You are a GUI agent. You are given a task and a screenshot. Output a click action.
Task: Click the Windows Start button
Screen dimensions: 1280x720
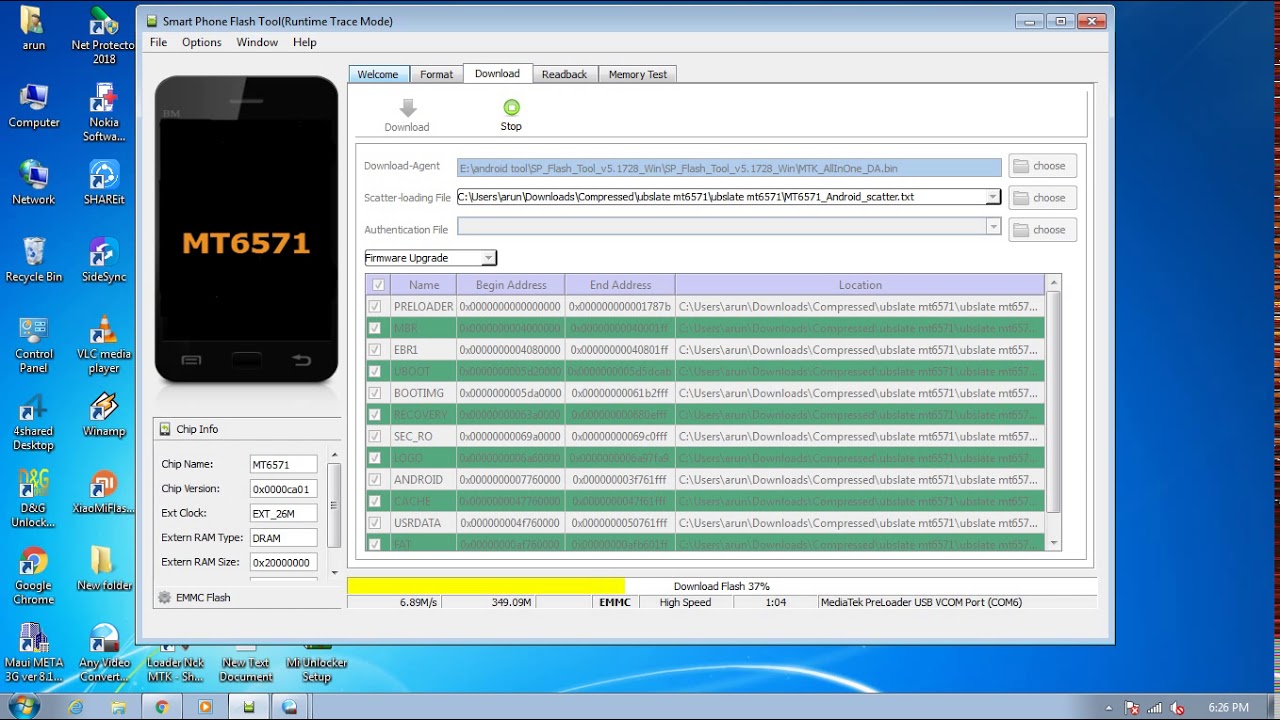(x=22, y=706)
